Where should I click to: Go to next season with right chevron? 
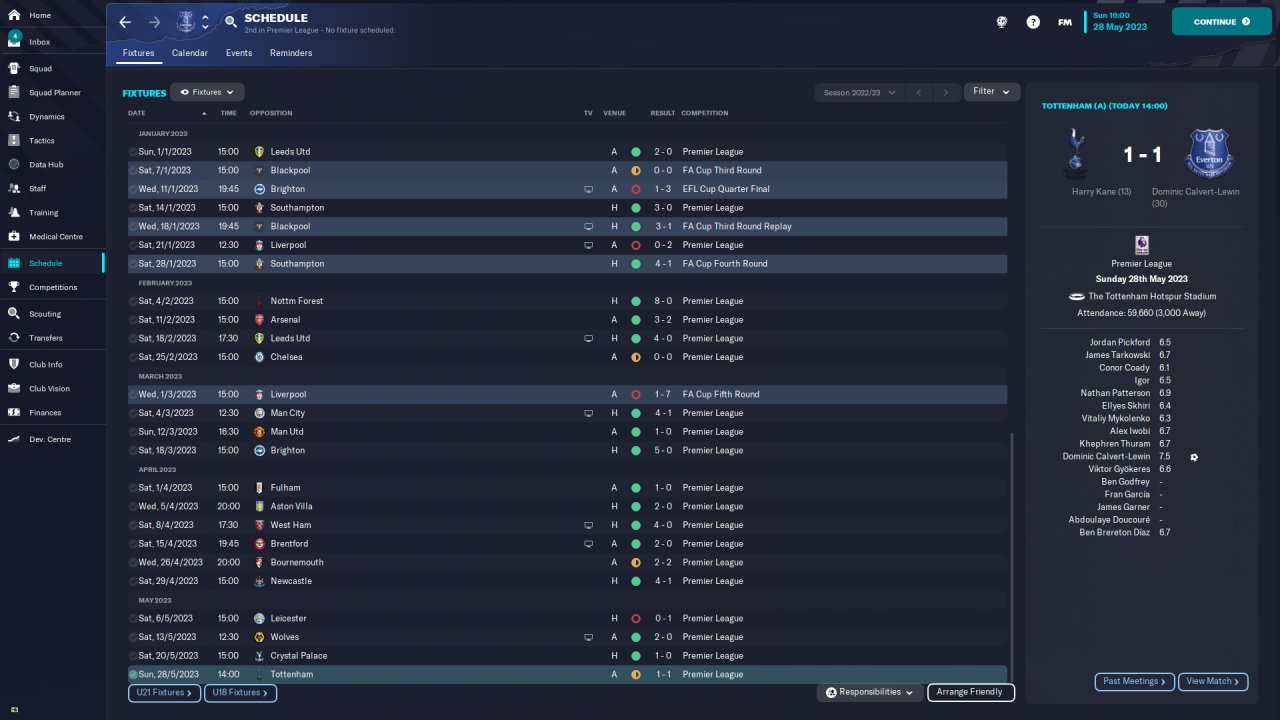[946, 92]
